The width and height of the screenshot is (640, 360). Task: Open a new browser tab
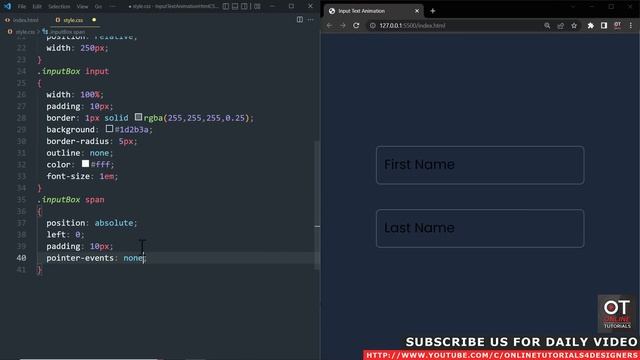(x=433, y=11)
